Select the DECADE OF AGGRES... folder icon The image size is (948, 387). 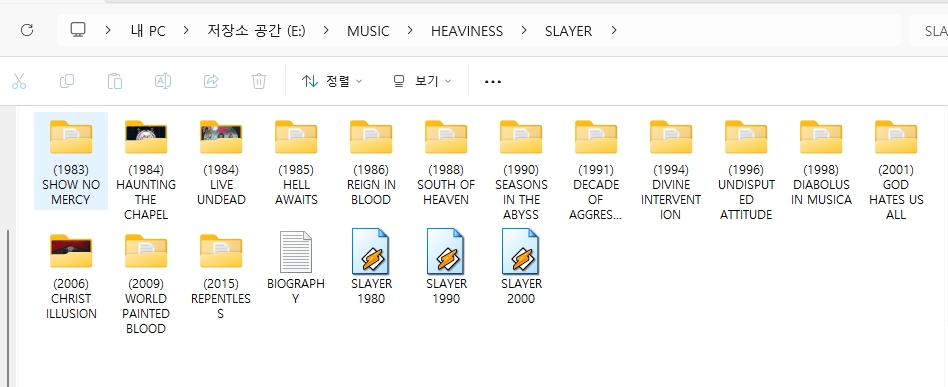pos(596,137)
